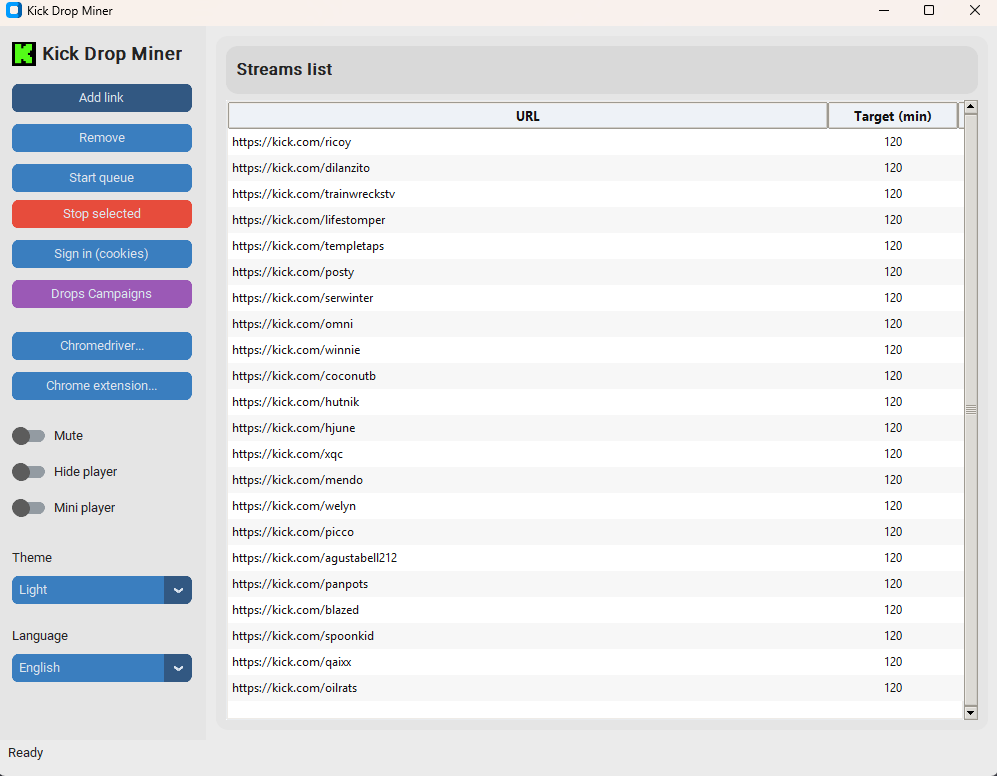Enable the Hide player switch
Screen dimensions: 997x776
pyautogui.click(x=29, y=472)
